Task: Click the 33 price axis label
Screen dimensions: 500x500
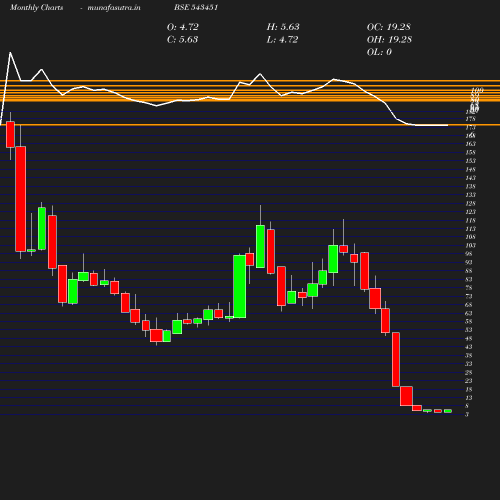Action: pyautogui.click(x=469, y=364)
